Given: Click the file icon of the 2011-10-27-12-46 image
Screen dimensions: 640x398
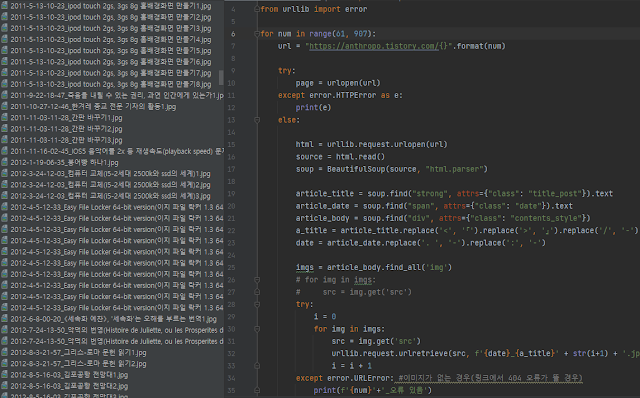Looking at the screenshot, I should pyautogui.click(x=4, y=106).
